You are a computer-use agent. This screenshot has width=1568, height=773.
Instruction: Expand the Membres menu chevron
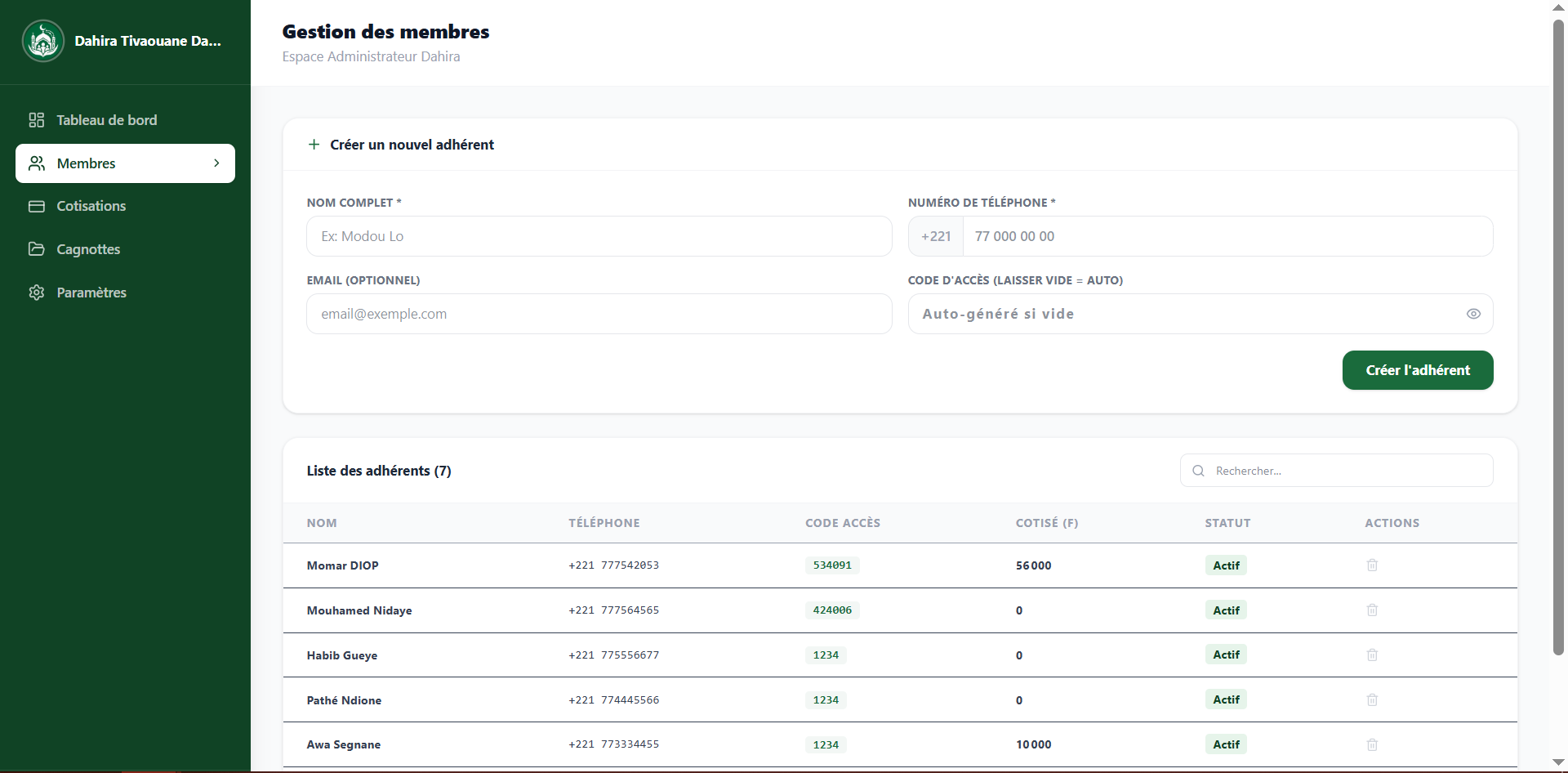216,163
